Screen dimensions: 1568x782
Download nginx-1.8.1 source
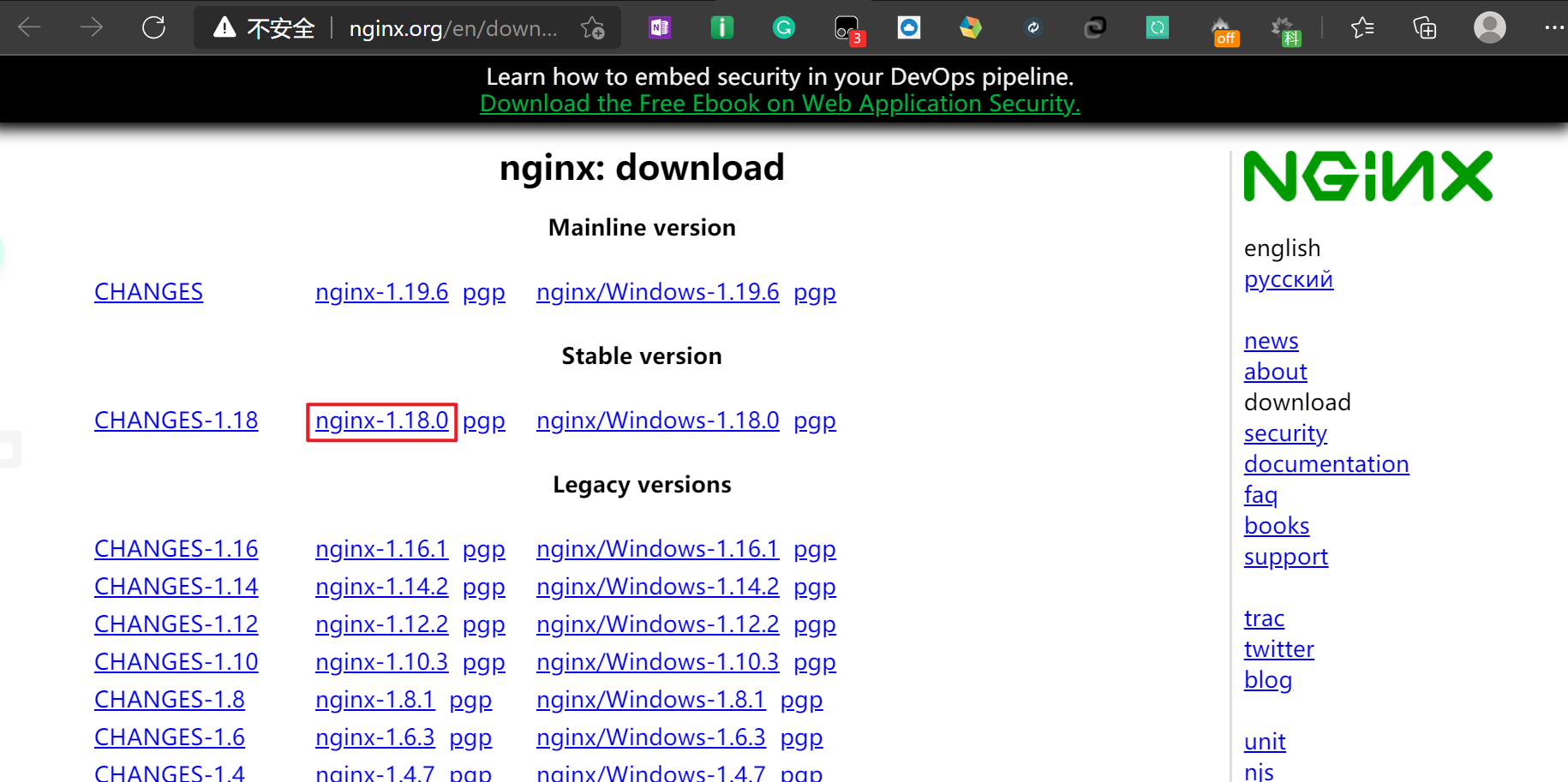[375, 700]
